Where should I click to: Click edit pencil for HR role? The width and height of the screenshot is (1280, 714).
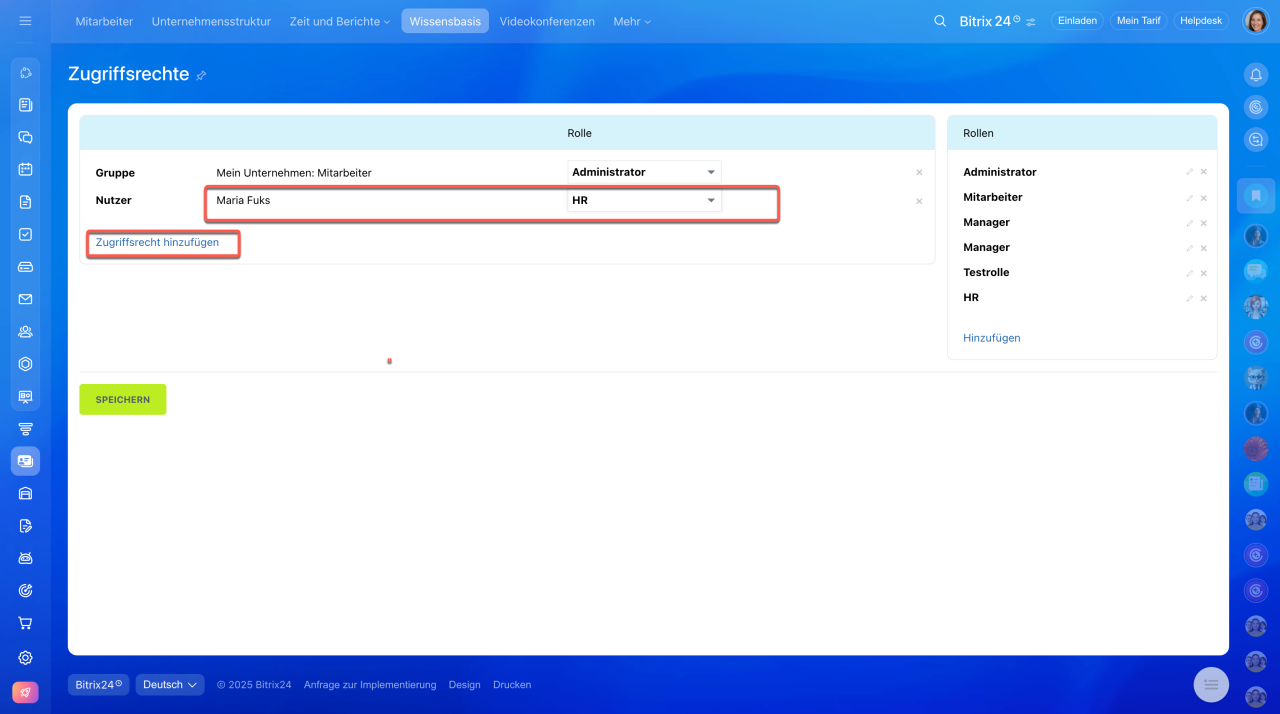click(x=1189, y=298)
